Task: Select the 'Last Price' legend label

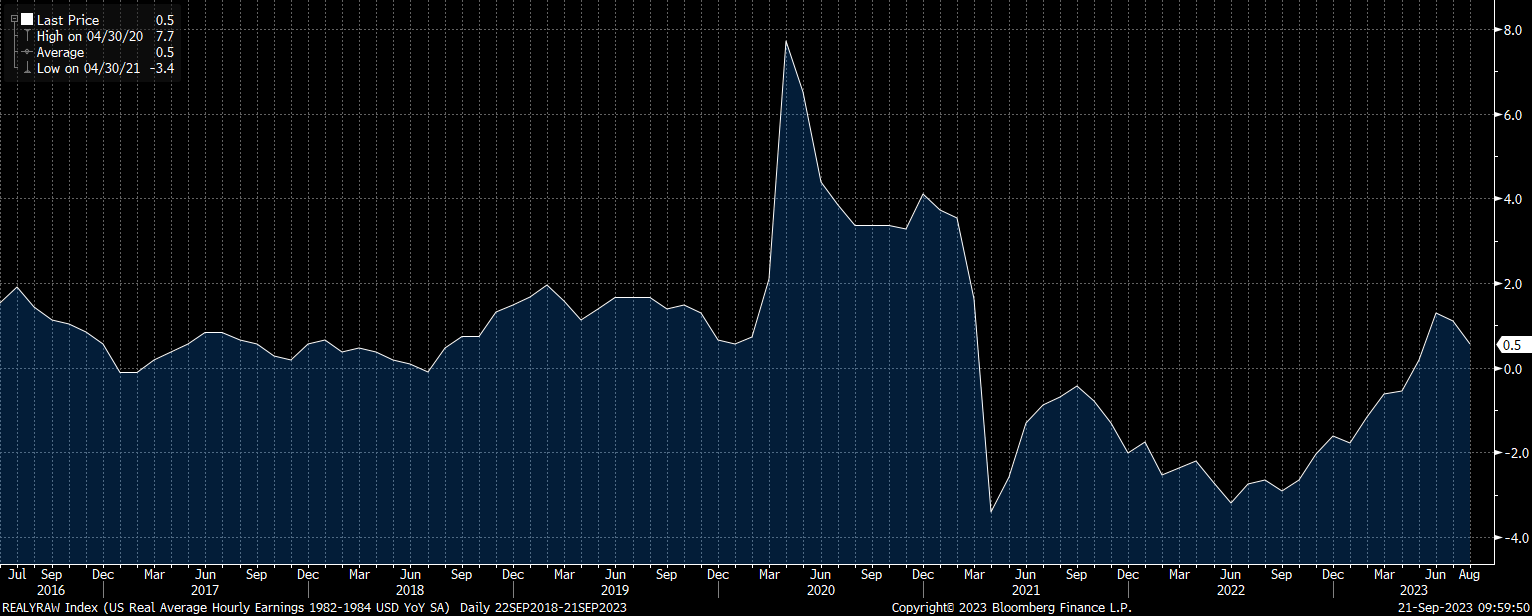Action: [x=68, y=20]
